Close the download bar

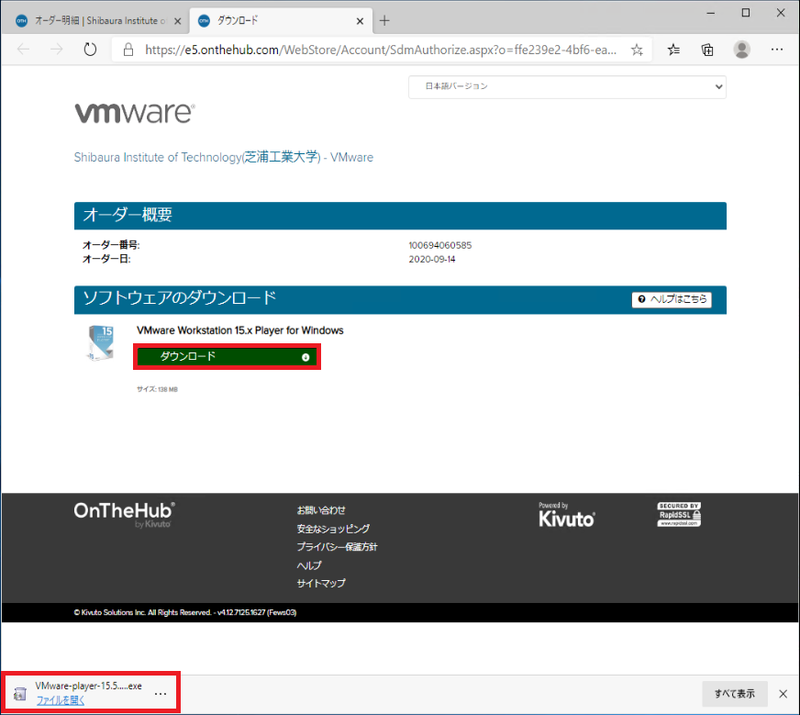tap(783, 694)
